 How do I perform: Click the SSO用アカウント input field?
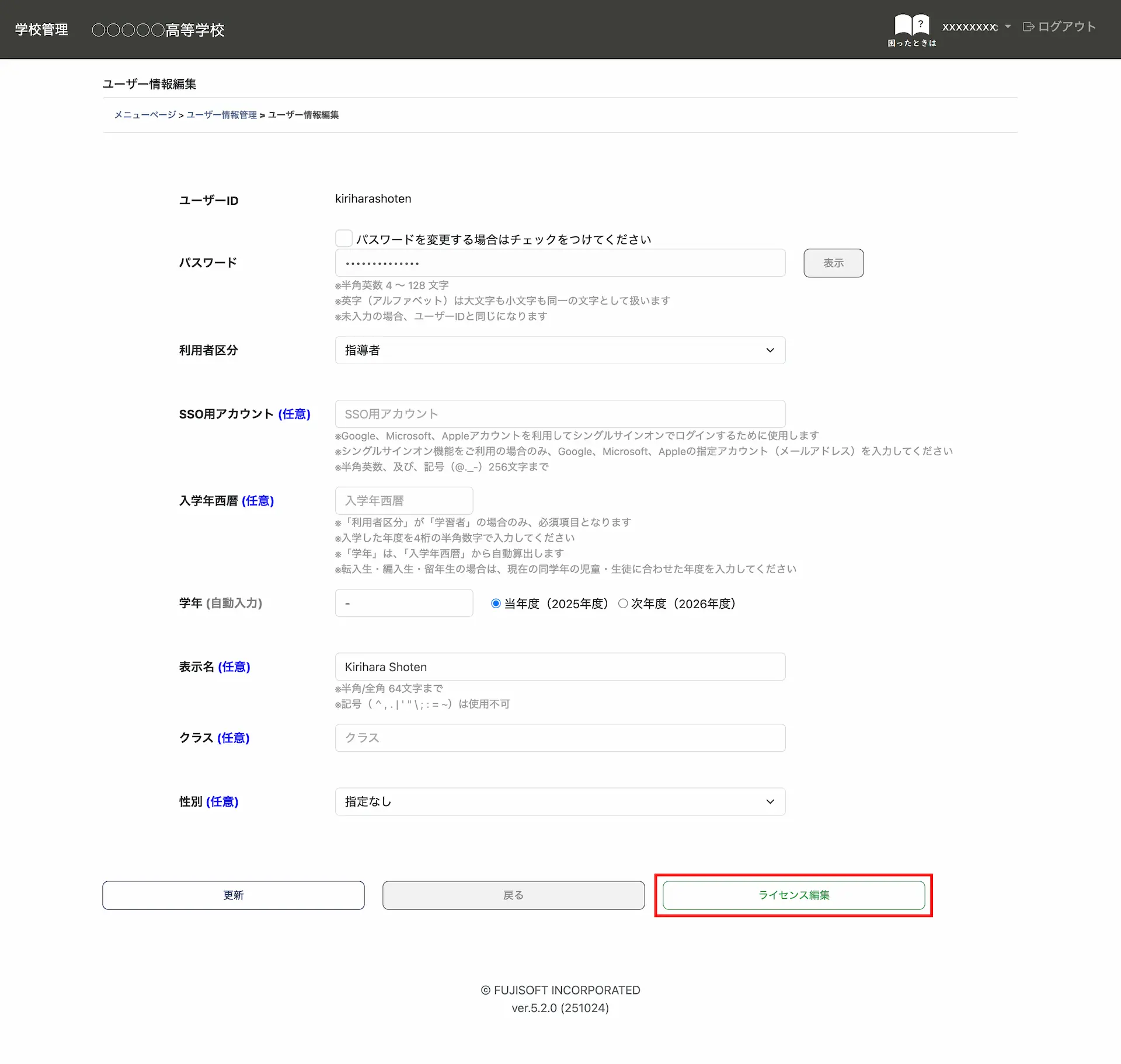[560, 414]
